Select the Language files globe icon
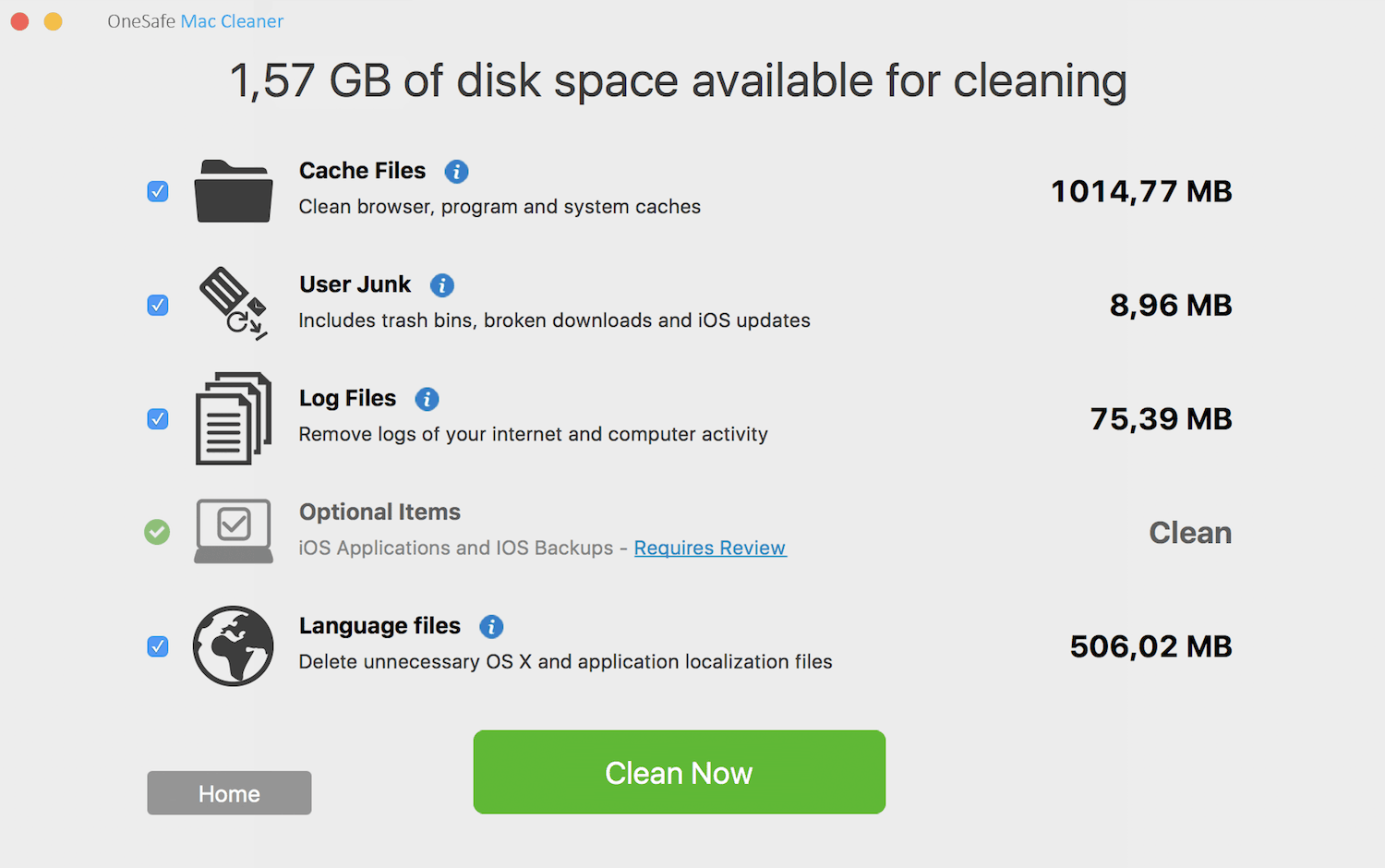Image resolution: width=1385 pixels, height=868 pixels. 233,646
